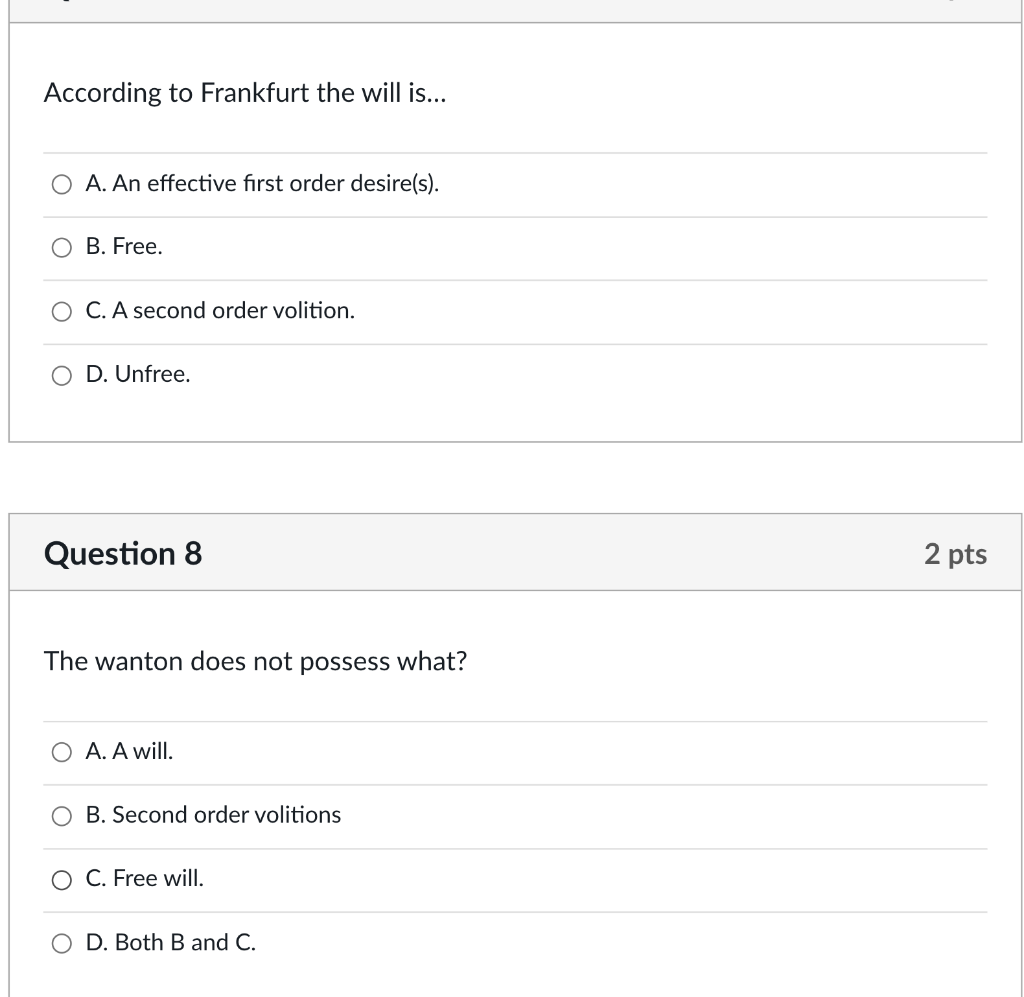1024x997 pixels.
Task: Mark the 'C. Free will.' radio button
Action: tap(62, 880)
